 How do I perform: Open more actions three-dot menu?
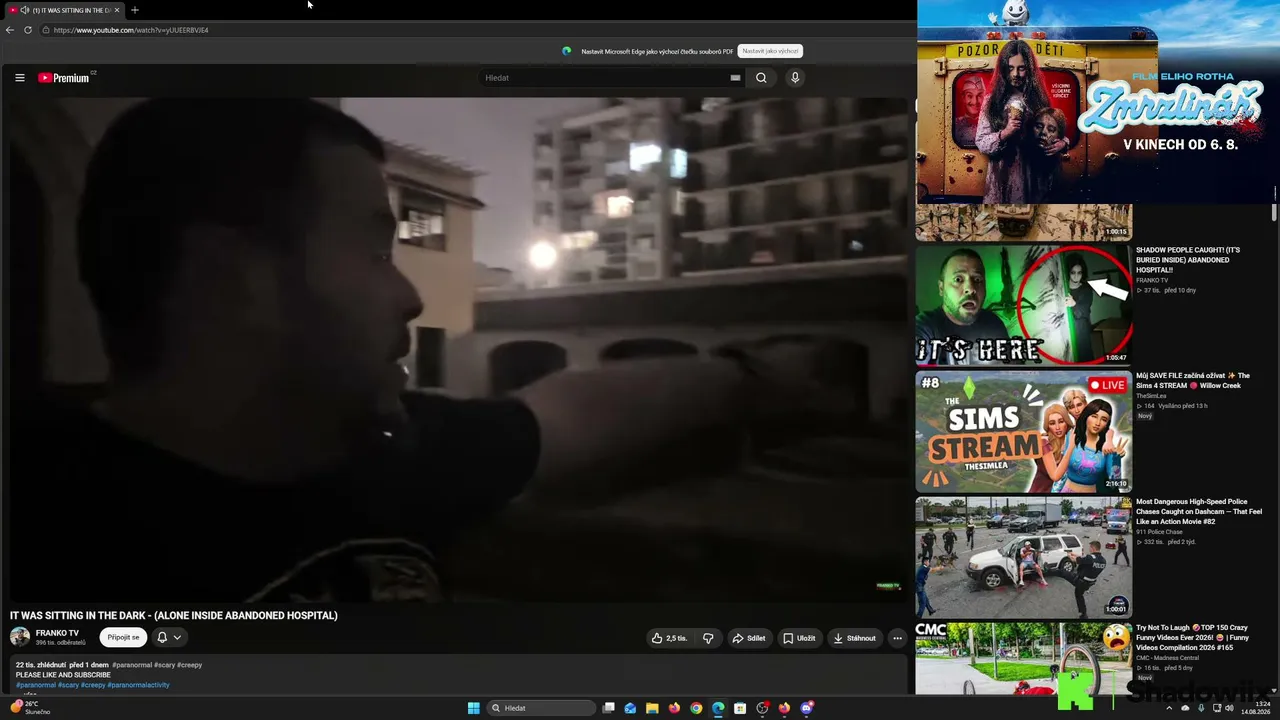coord(897,638)
